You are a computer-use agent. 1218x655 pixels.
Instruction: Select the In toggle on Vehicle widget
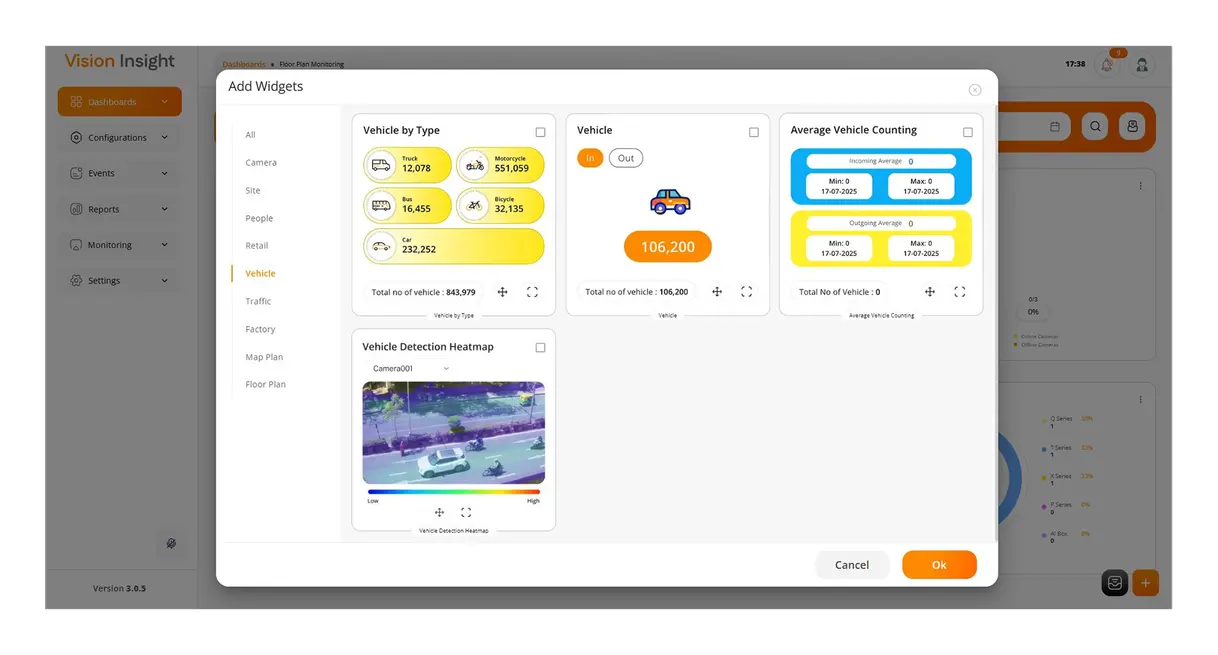[x=590, y=158]
